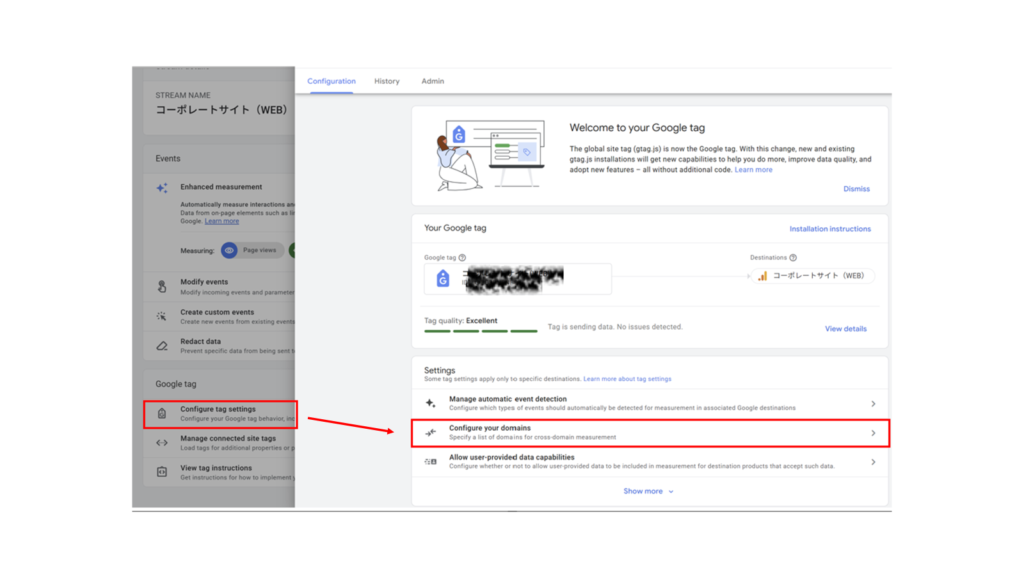Open Learn more about tag settings link
This screenshot has width=1024, height=576.
click(627, 379)
